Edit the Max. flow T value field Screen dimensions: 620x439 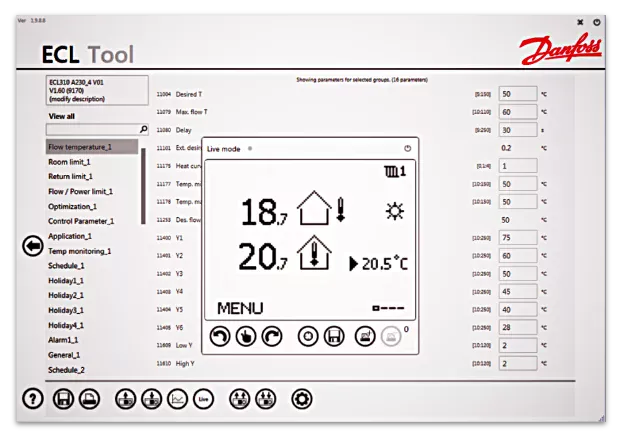pyautogui.click(x=518, y=112)
